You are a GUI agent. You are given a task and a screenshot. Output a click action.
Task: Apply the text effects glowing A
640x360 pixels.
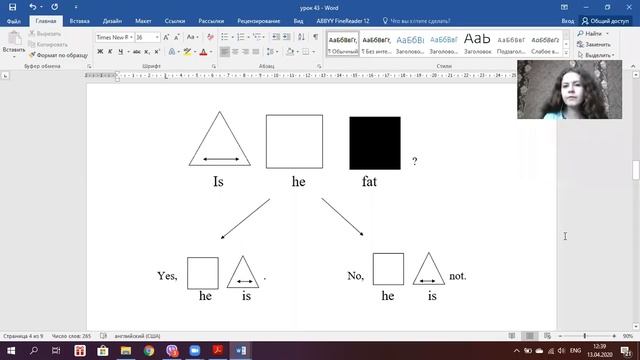click(172, 51)
